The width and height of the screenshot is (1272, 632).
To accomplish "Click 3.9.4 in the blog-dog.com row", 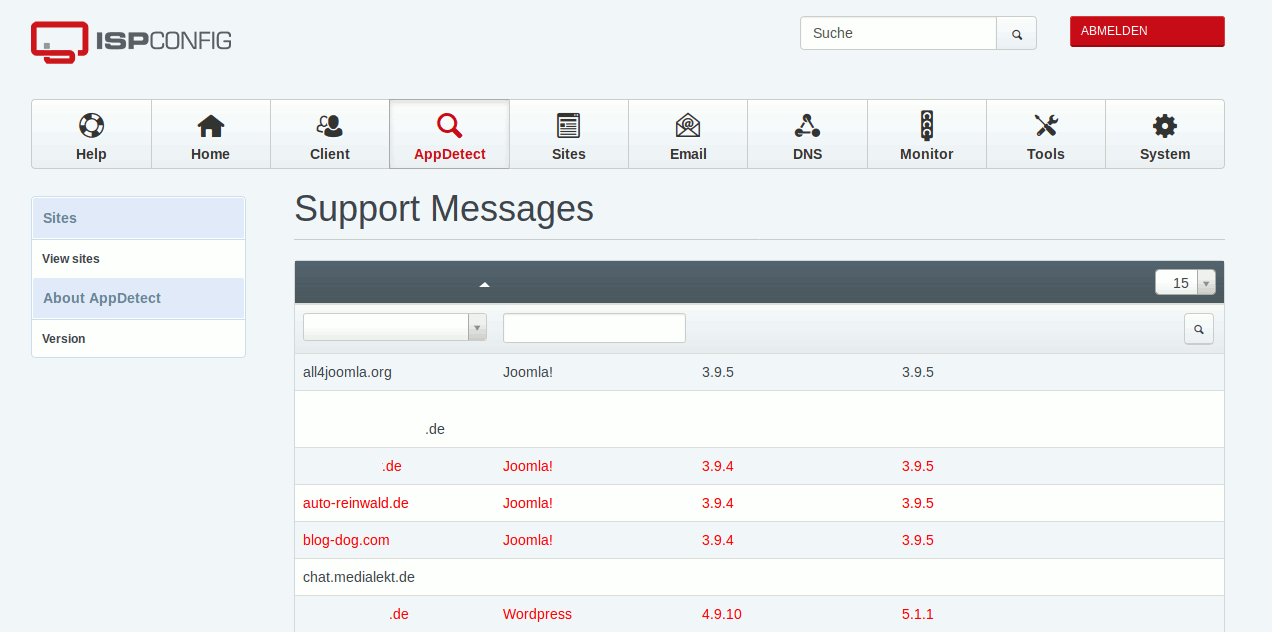I will point(718,540).
